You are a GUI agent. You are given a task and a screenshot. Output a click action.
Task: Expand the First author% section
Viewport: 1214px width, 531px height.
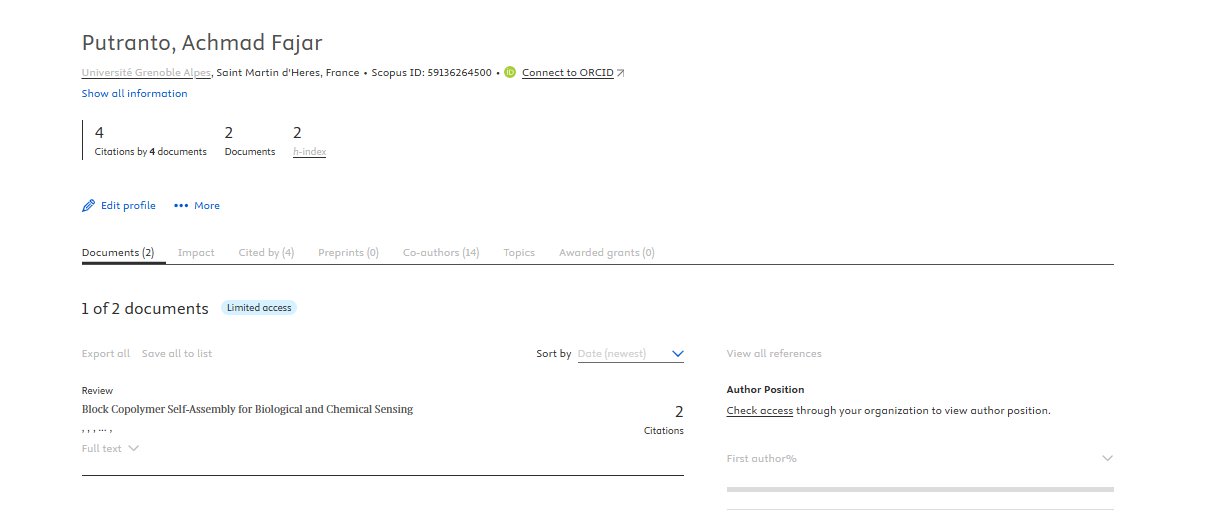(x=1107, y=458)
